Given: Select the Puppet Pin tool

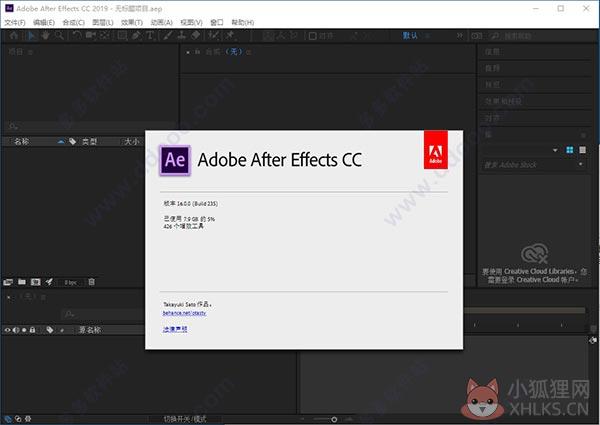Looking at the screenshot, I should [230, 36].
